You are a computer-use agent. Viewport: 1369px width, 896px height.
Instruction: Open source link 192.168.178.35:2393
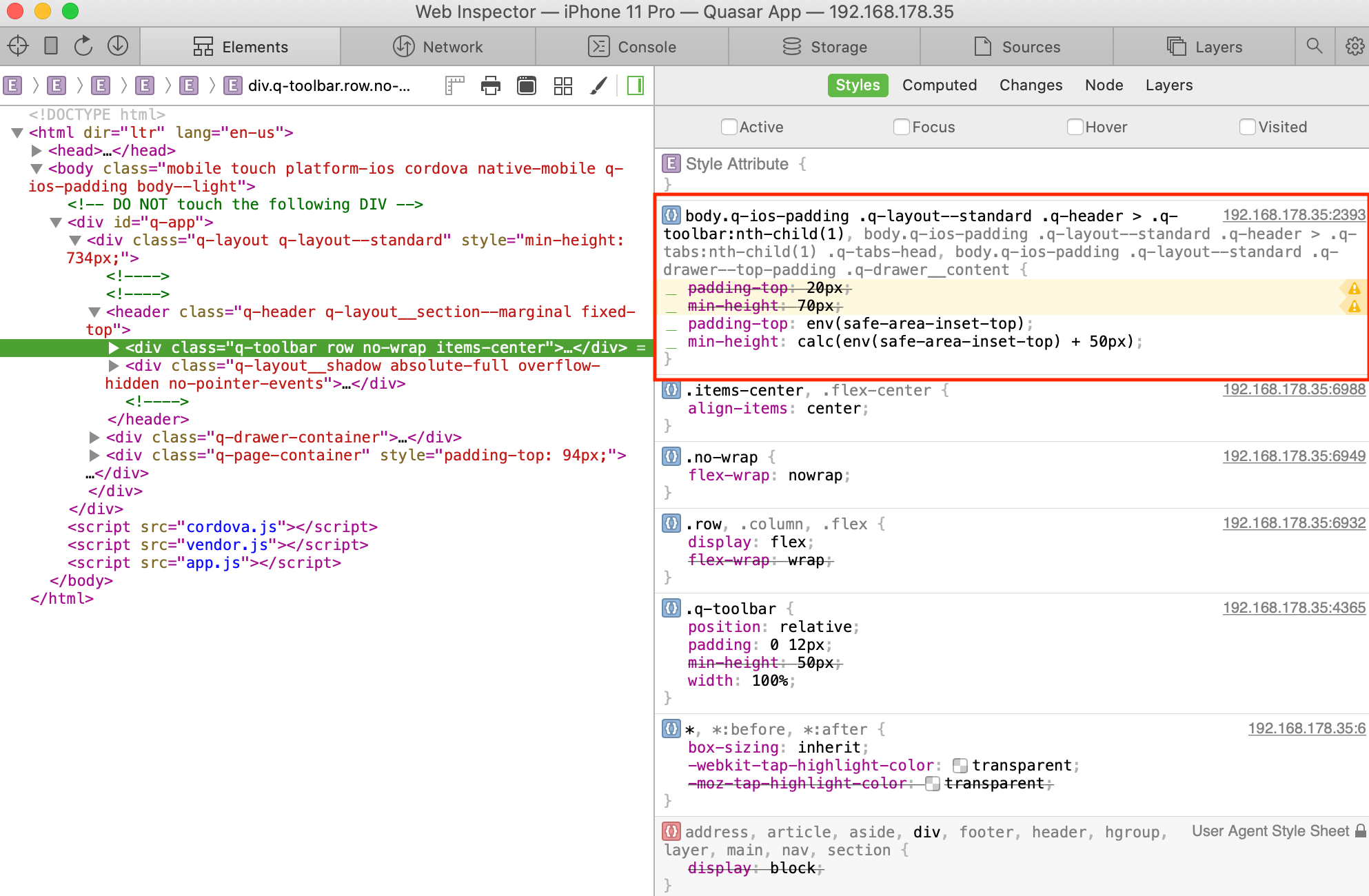tap(1293, 215)
